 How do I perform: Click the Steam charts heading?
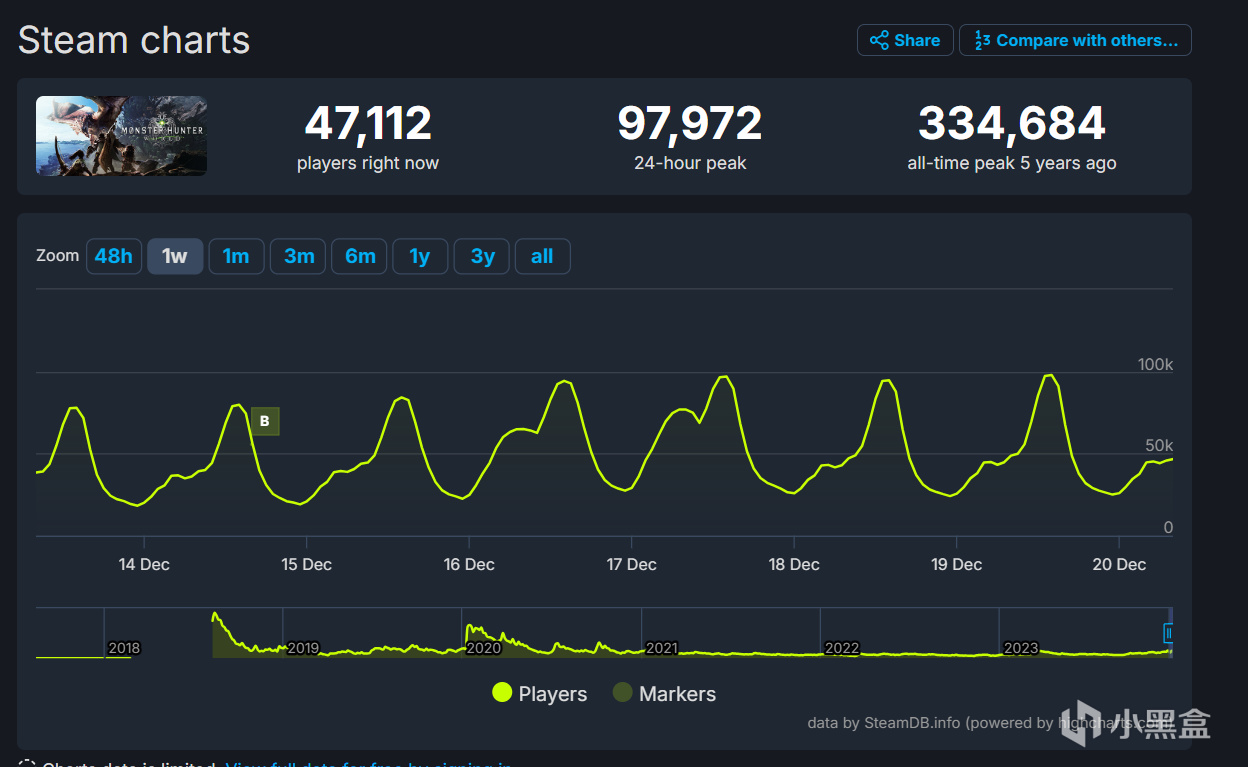(134, 40)
